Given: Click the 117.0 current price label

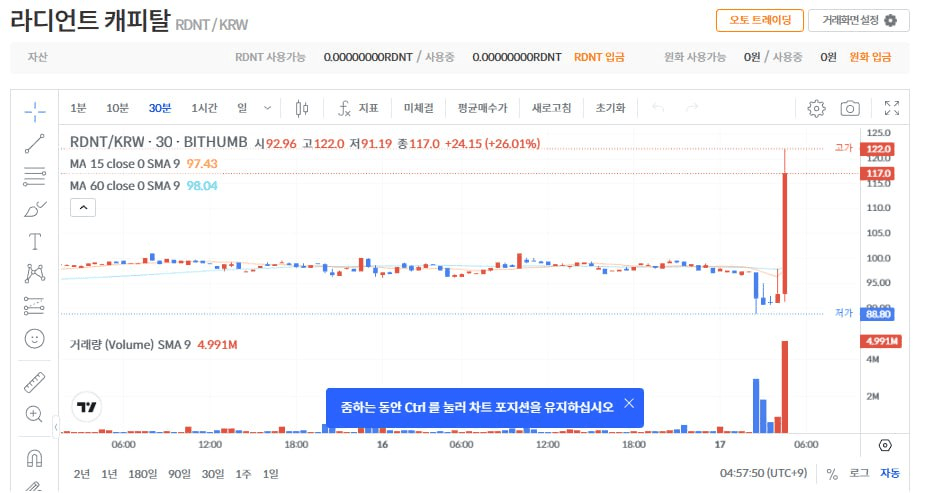Looking at the screenshot, I should click(x=877, y=174).
